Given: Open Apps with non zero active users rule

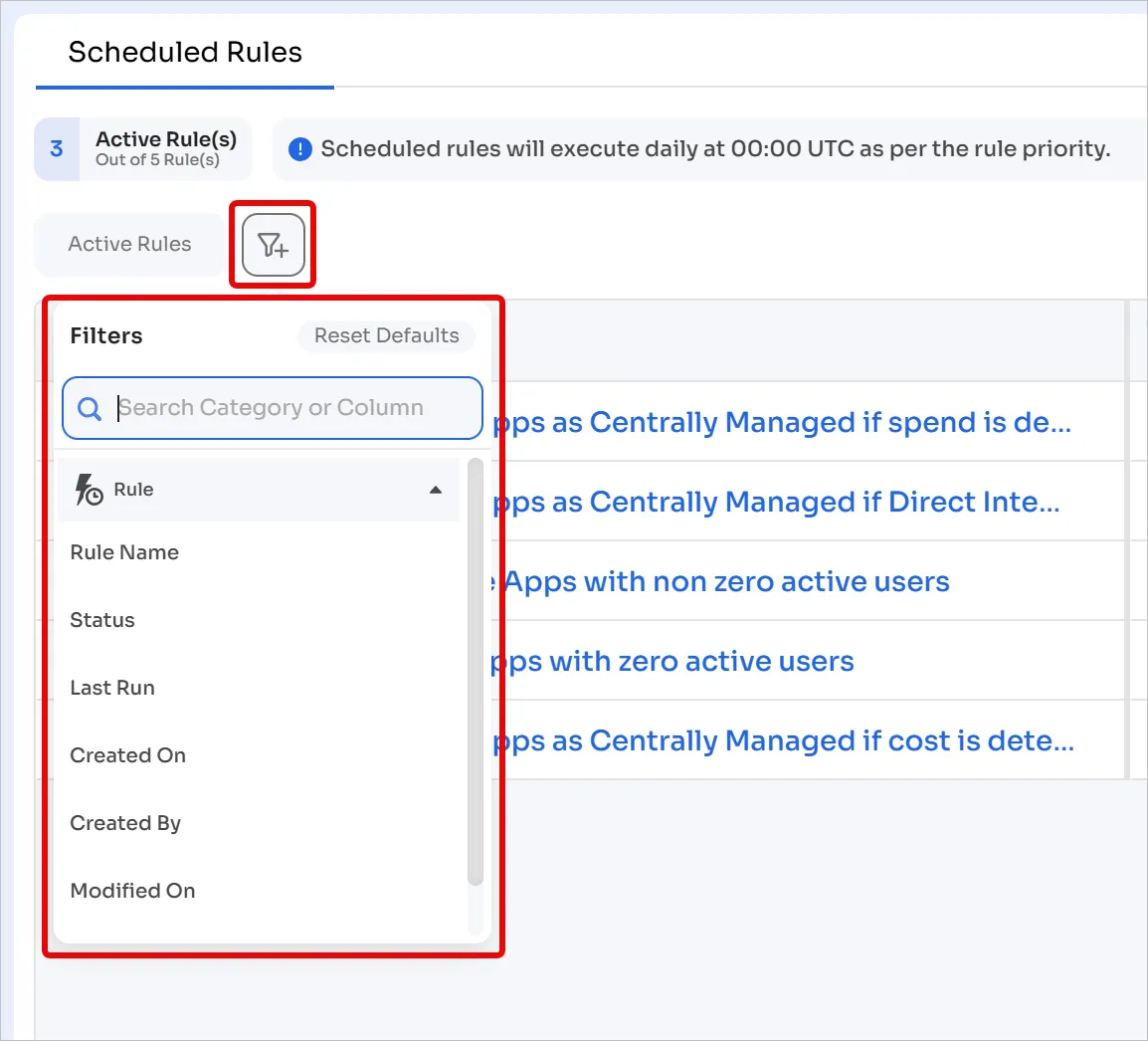Looking at the screenshot, I should pyautogui.click(x=720, y=581).
